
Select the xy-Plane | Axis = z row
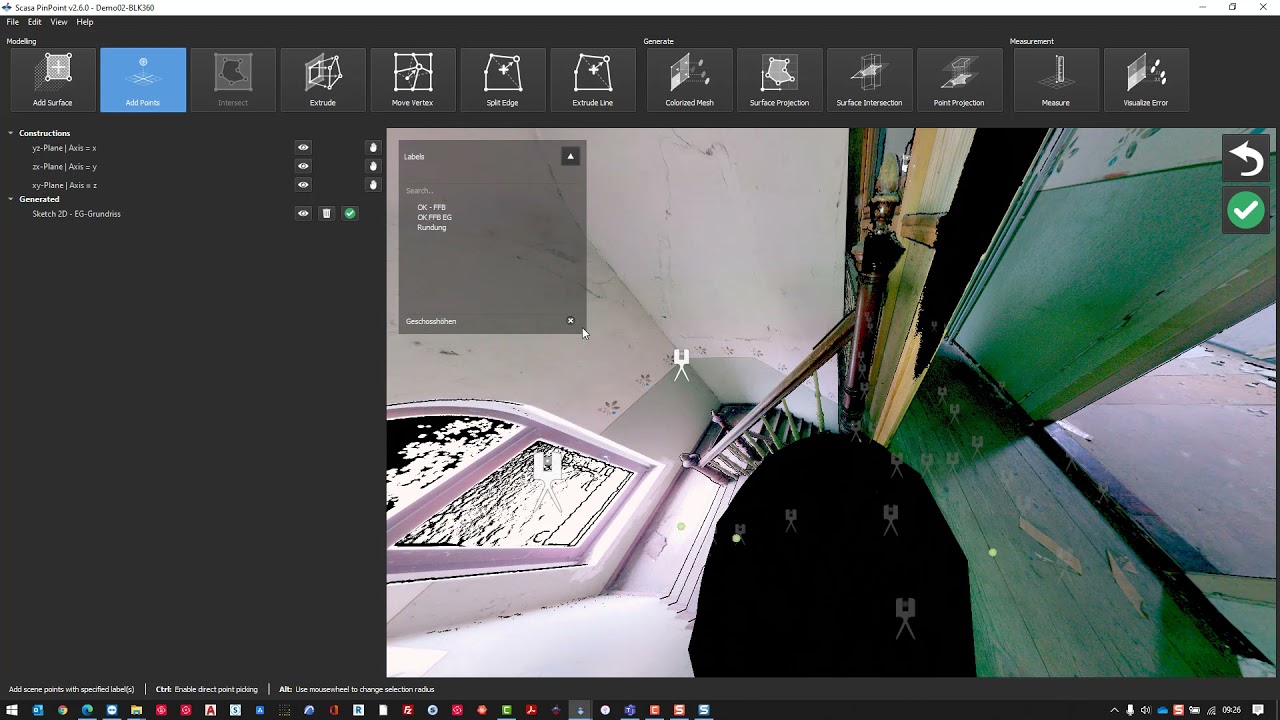(64, 185)
